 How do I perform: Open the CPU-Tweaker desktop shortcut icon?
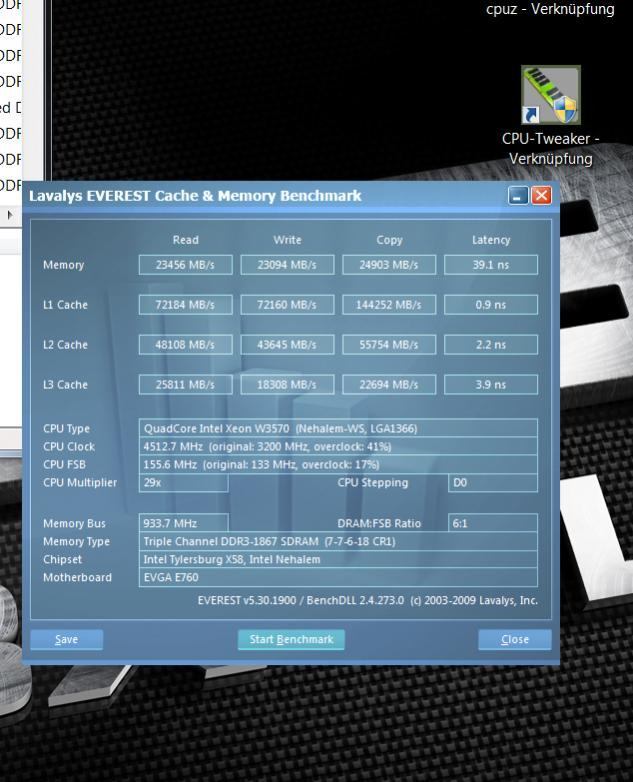[x=551, y=95]
